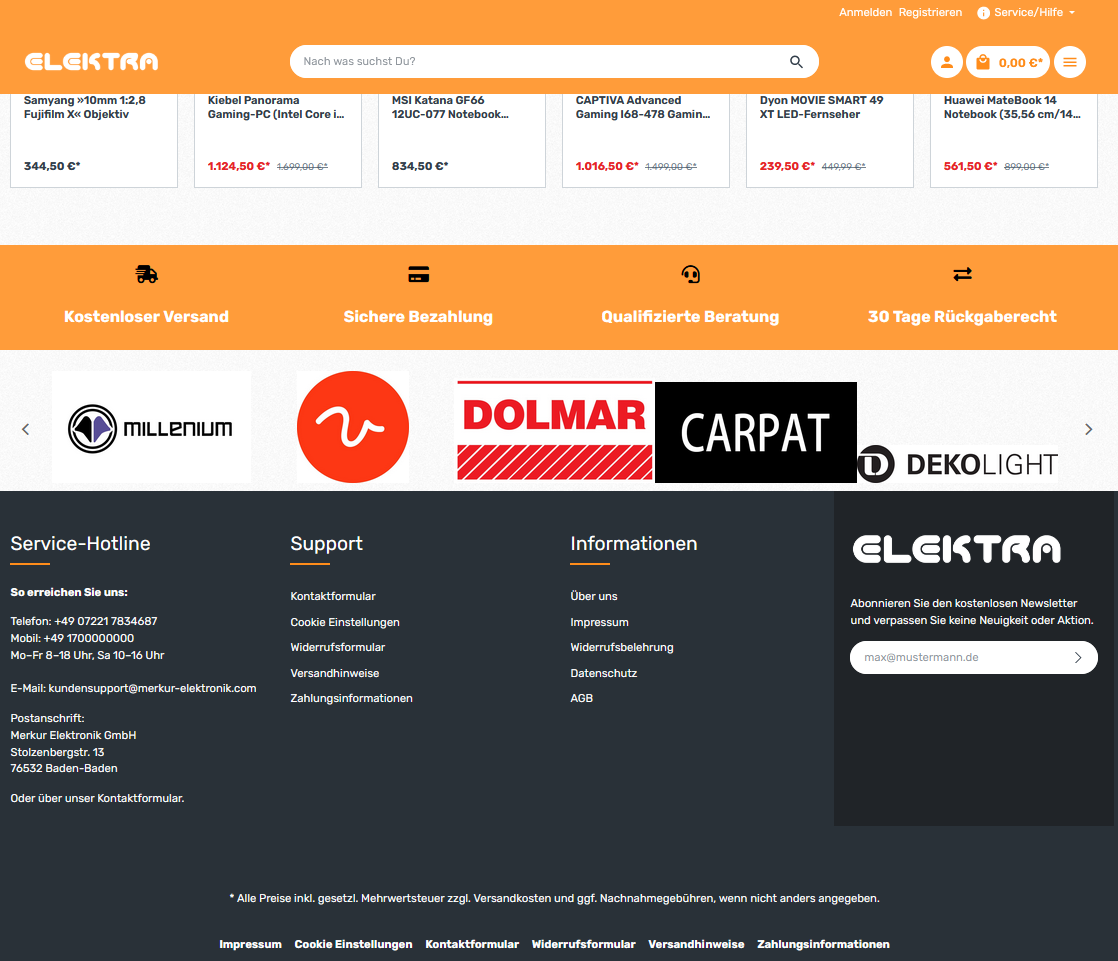Open Widerrufsformular in bottom footer bar
This screenshot has height=961, width=1118.
583,944
